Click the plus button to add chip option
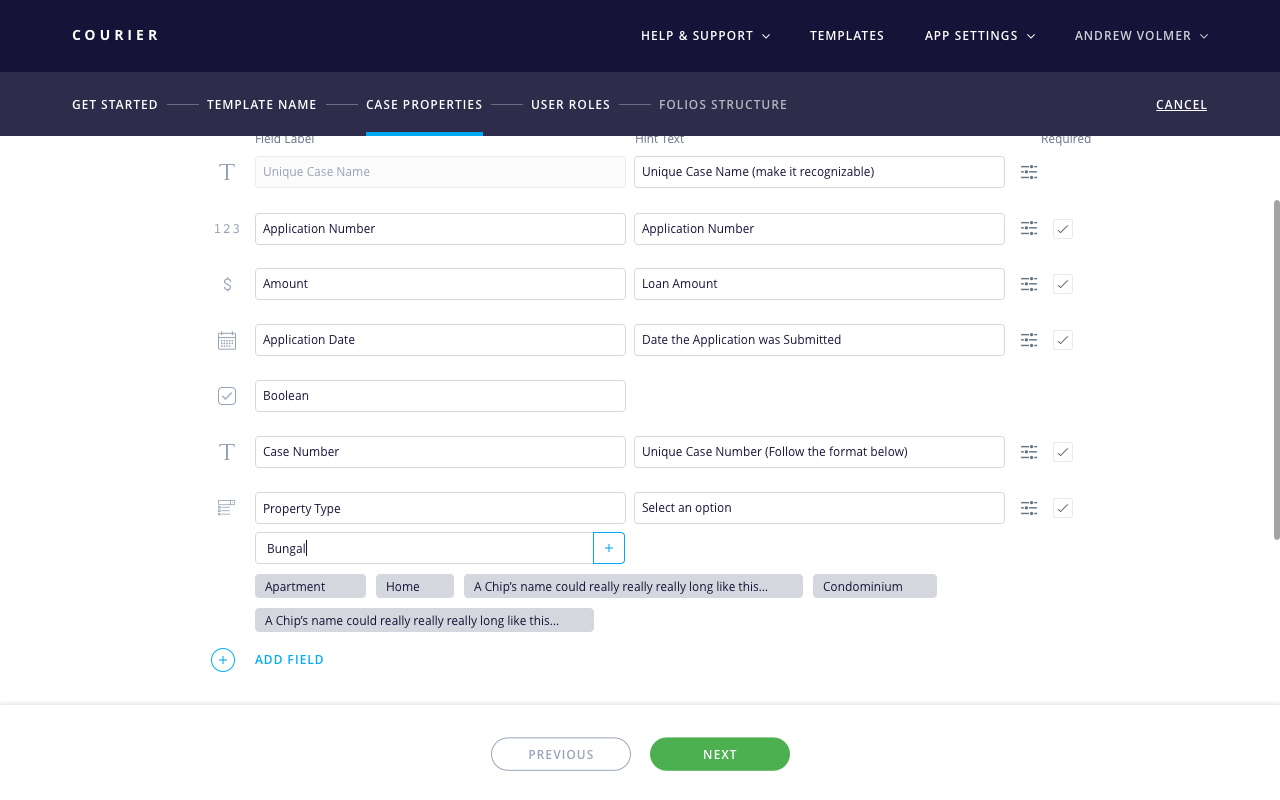1280x800 pixels. 609,548
